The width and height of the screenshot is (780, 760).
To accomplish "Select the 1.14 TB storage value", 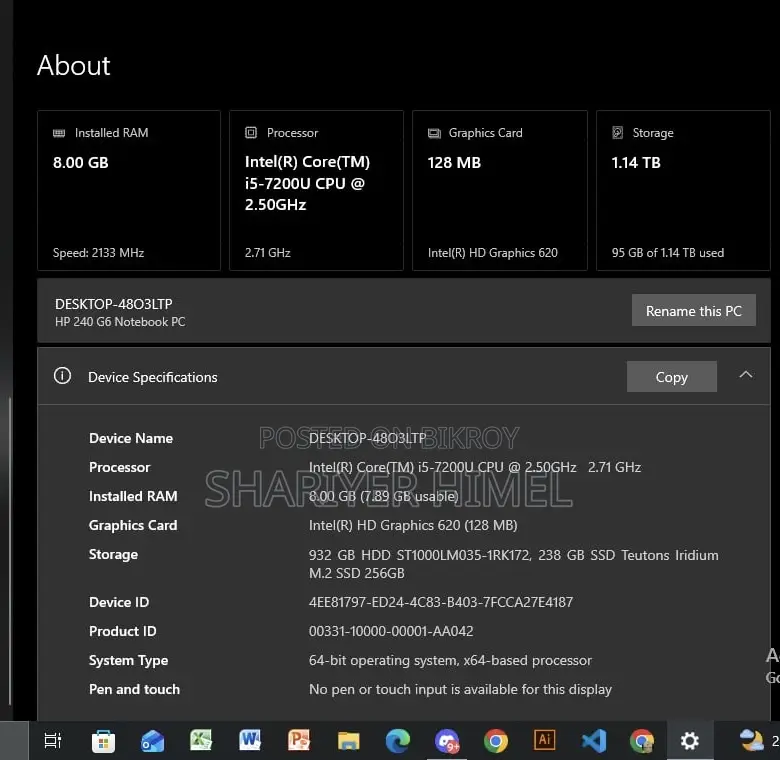I will [636, 163].
